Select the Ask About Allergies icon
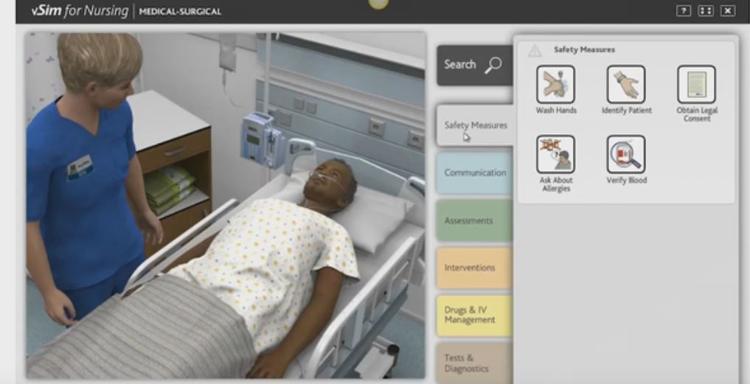This screenshot has width=750, height=384. click(x=555, y=154)
